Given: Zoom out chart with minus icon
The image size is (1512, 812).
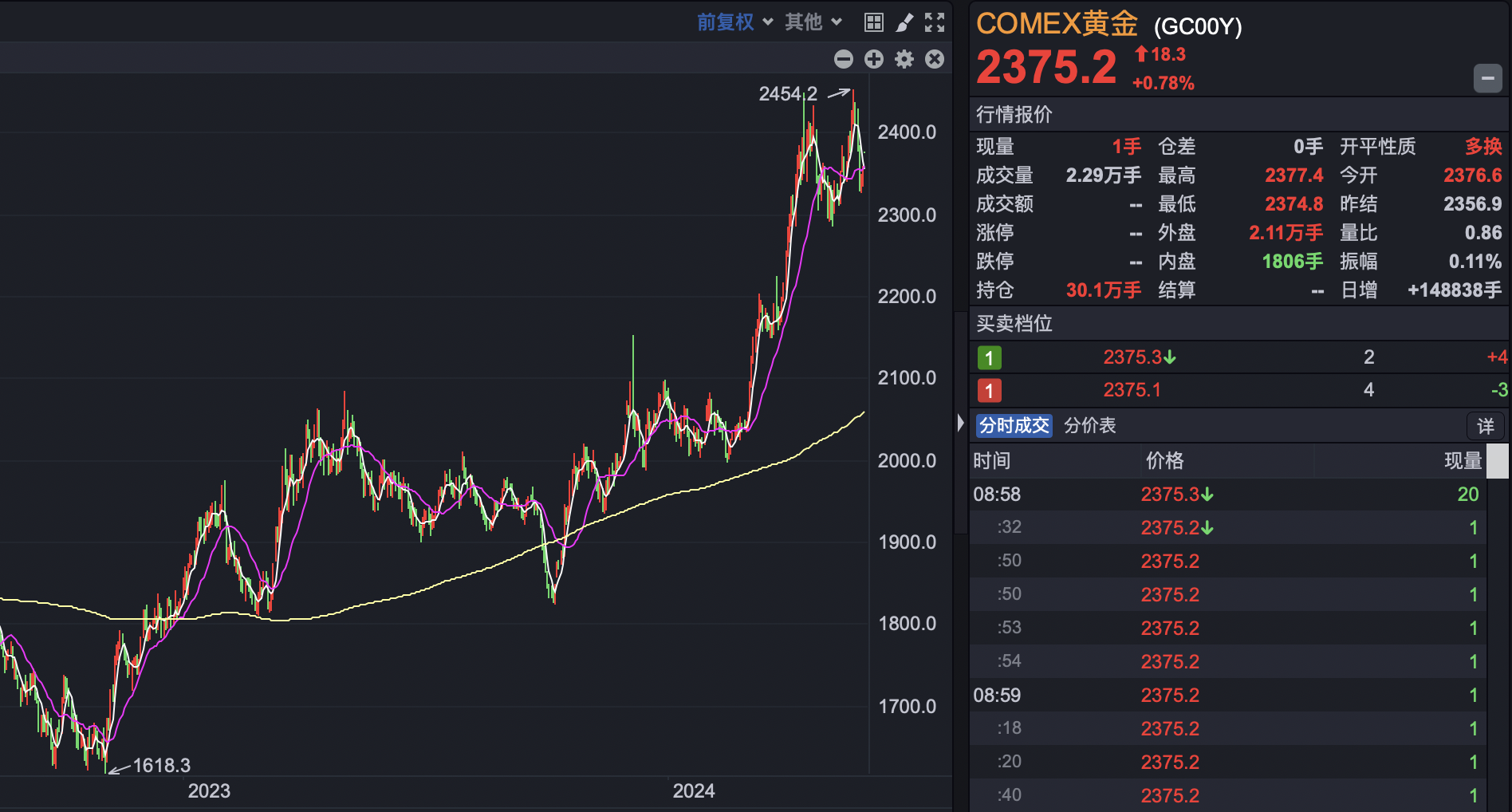Looking at the screenshot, I should pyautogui.click(x=844, y=59).
